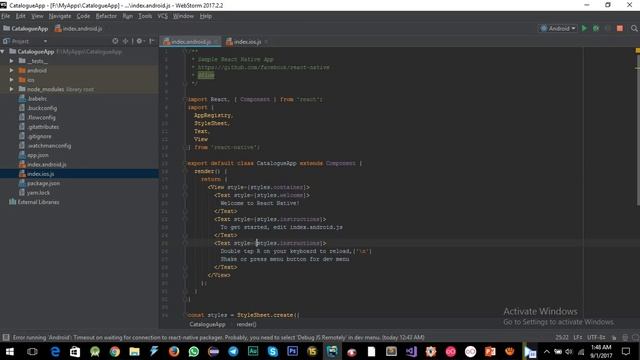Screen dimensions: 640x360
Task: Open the Refactor menu
Action: click(106, 16)
